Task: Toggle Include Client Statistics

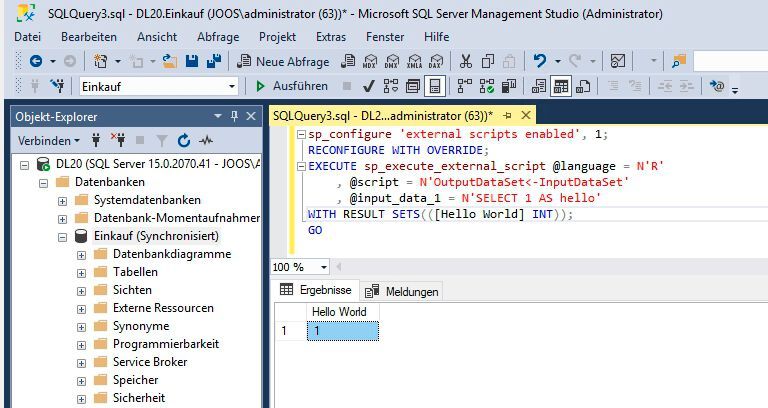Action: pos(509,86)
